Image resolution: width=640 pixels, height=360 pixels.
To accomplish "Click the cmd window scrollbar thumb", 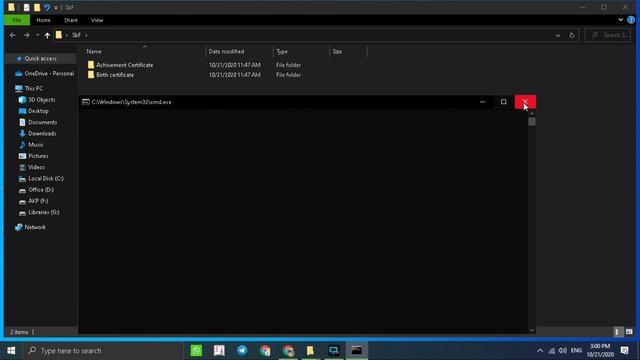I will 532,122.
